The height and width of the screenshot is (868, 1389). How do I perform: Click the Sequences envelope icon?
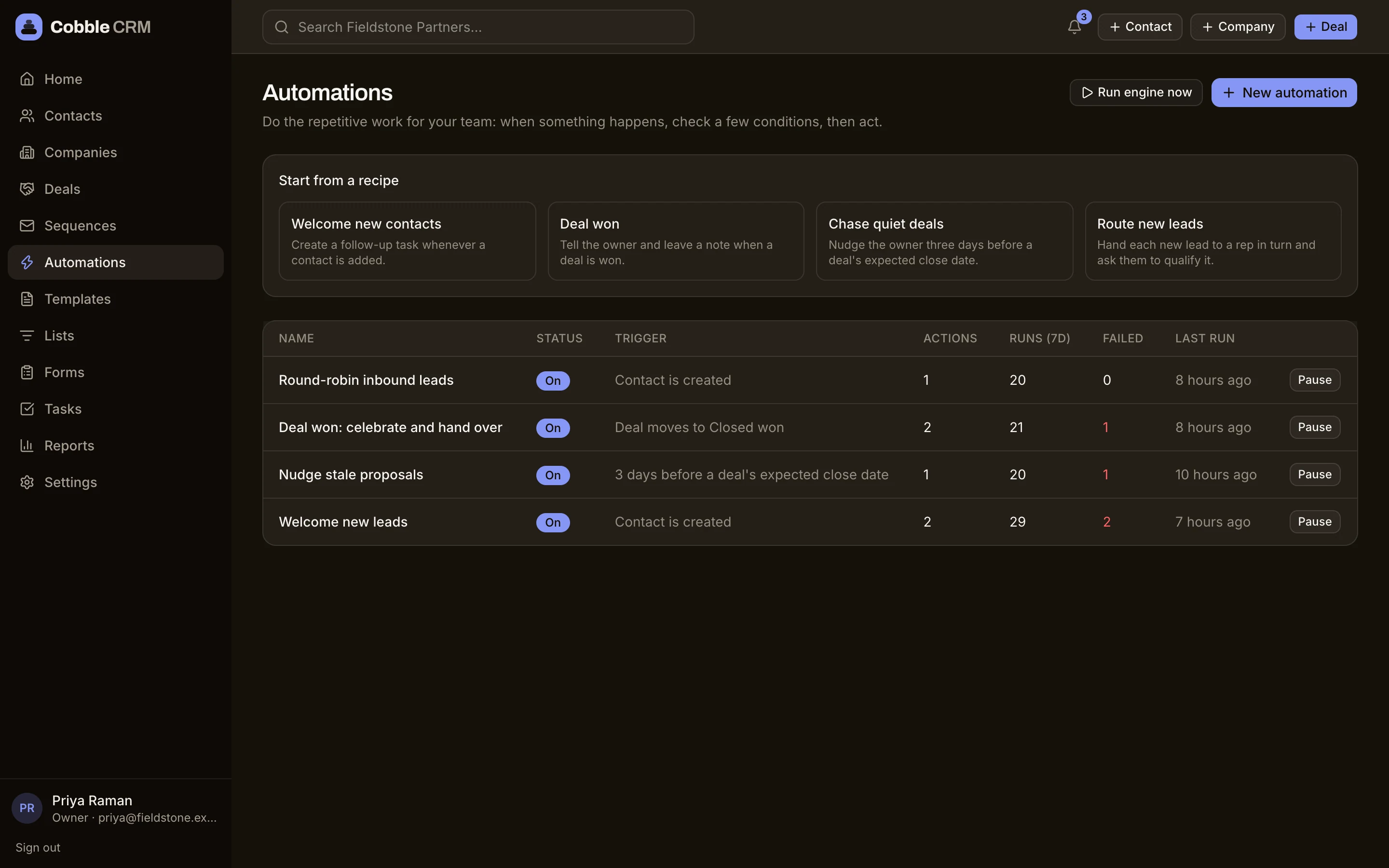27,226
